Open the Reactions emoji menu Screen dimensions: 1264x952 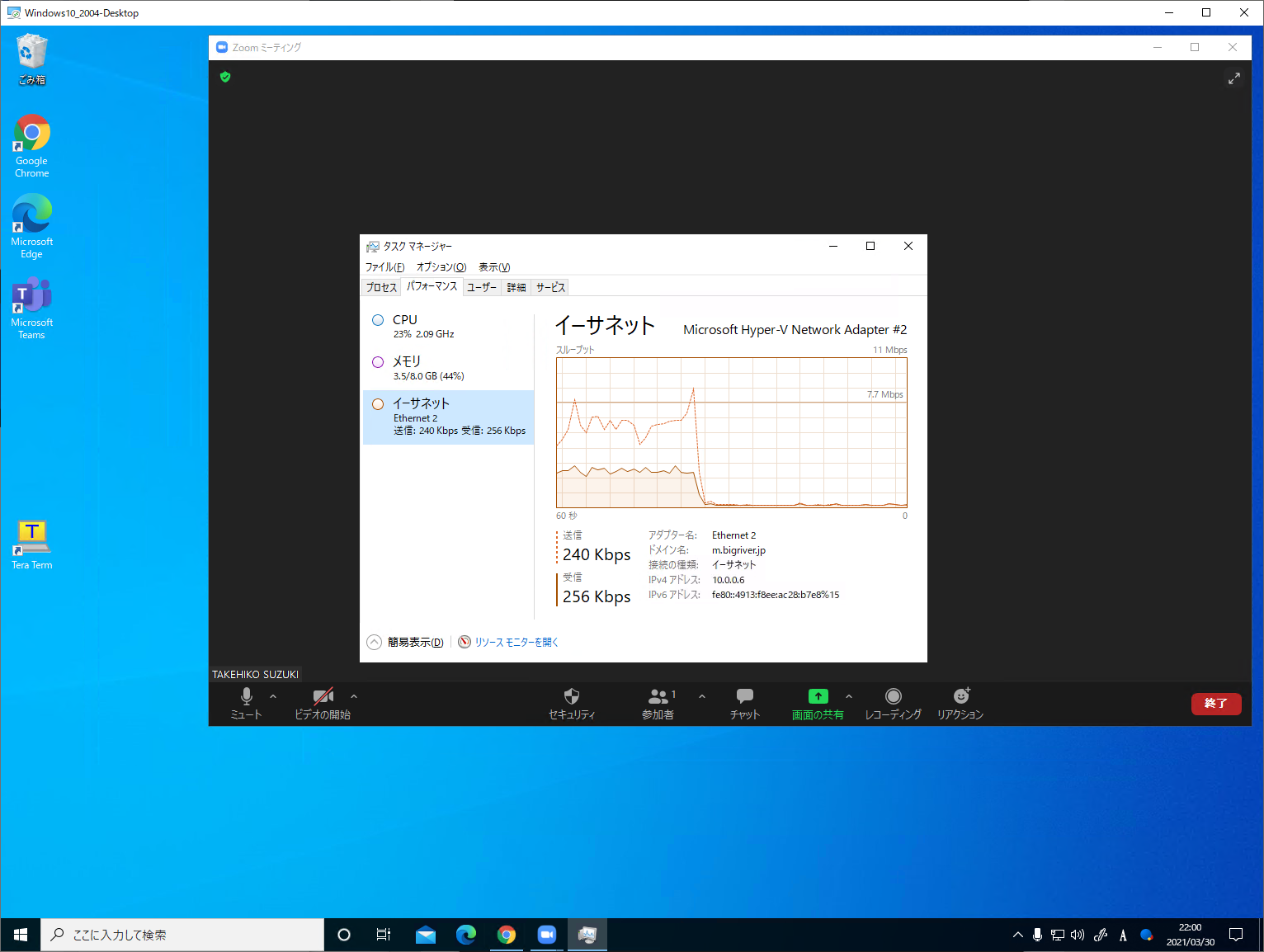[x=960, y=696]
